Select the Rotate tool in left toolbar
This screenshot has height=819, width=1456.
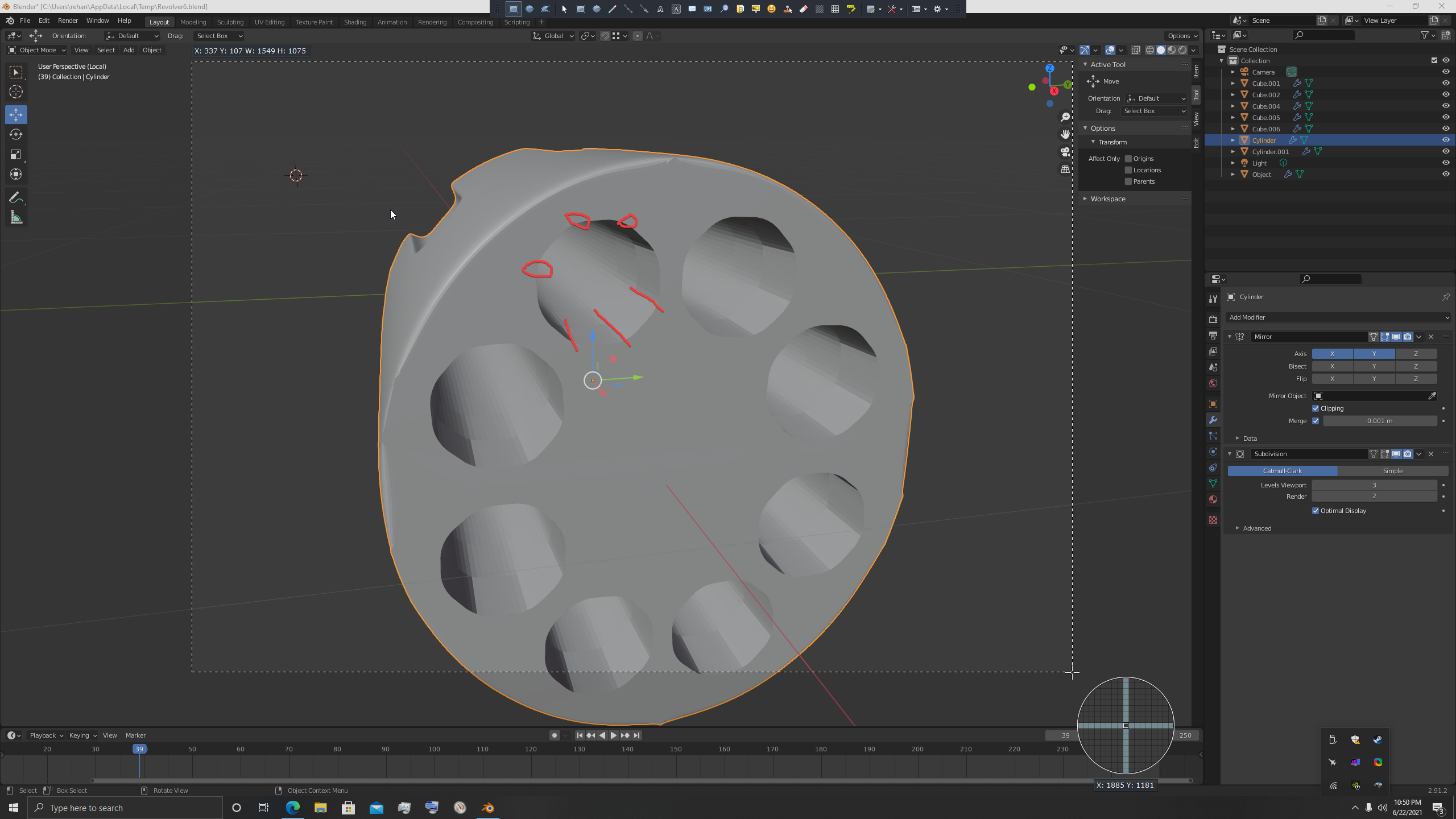pyautogui.click(x=16, y=135)
